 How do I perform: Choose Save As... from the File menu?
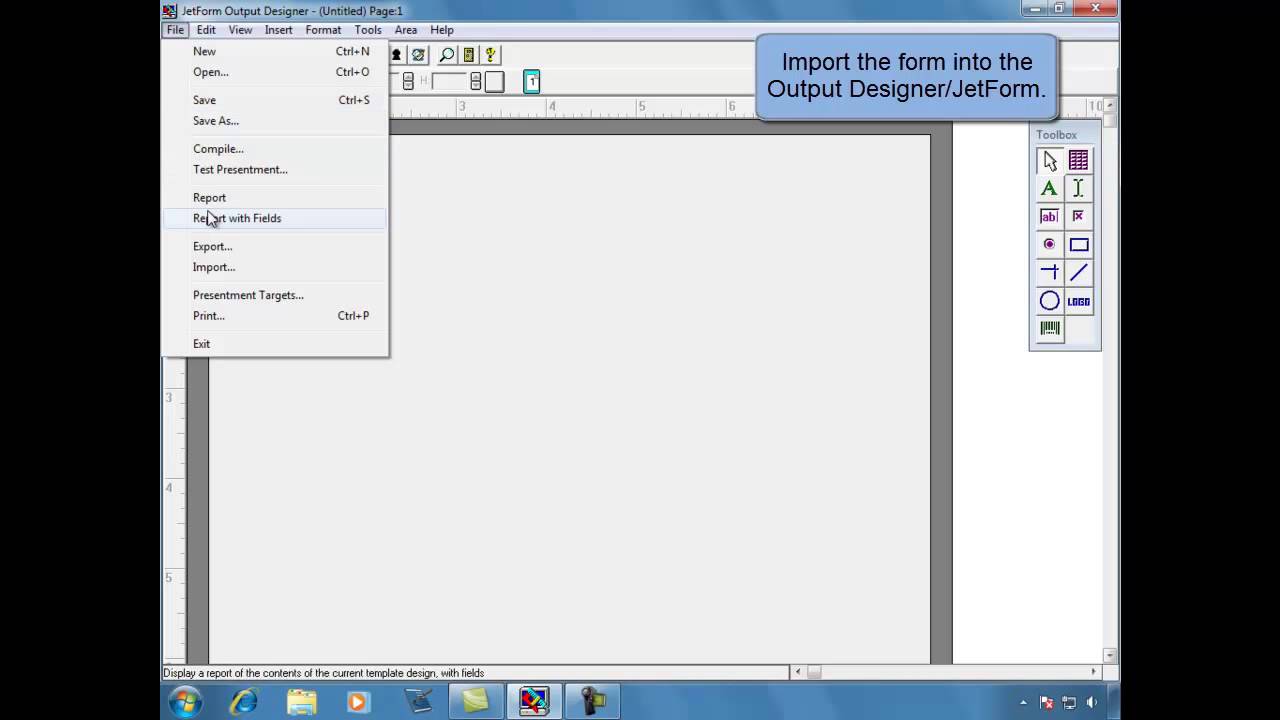275,121
